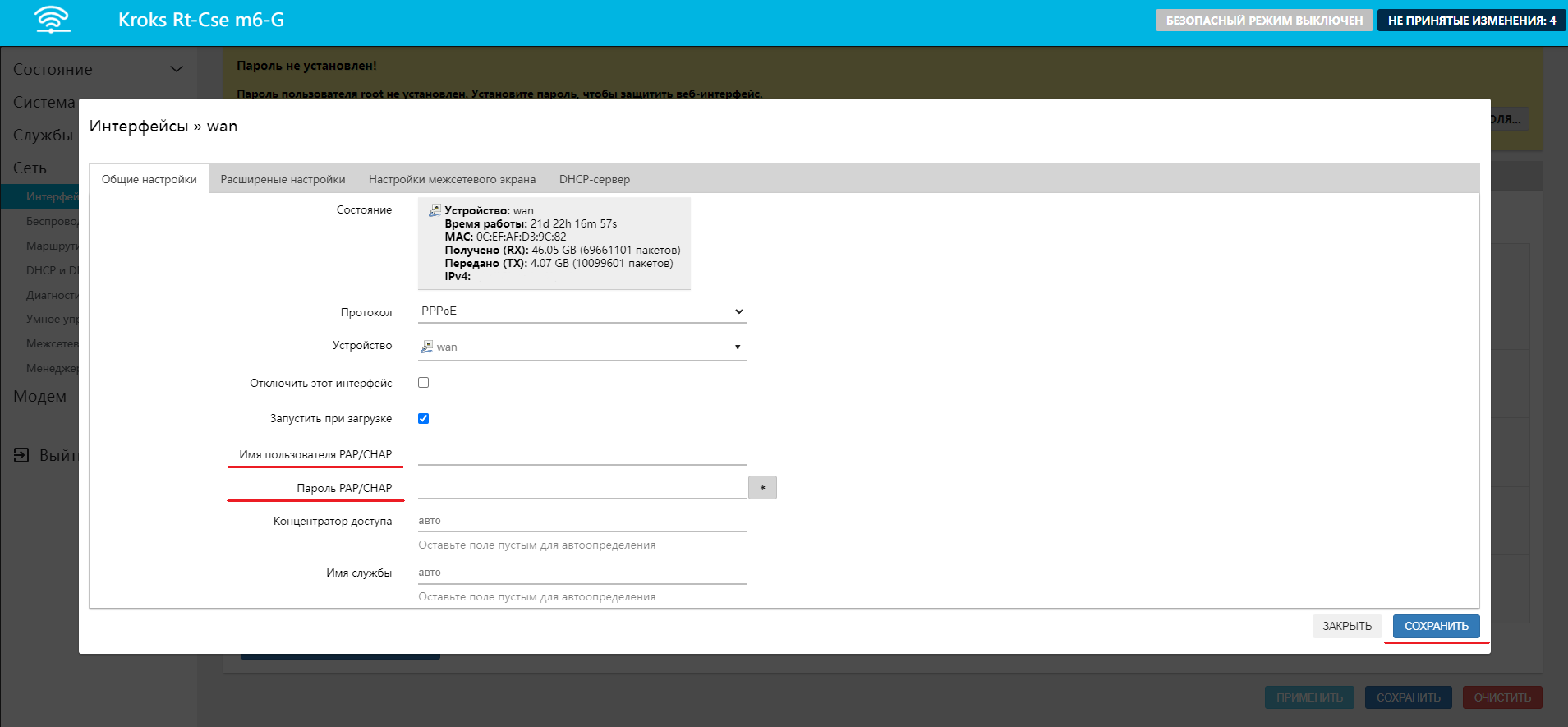Open Настройки межсетевого экрана tab
This screenshot has height=727, width=1568.
[x=452, y=179]
